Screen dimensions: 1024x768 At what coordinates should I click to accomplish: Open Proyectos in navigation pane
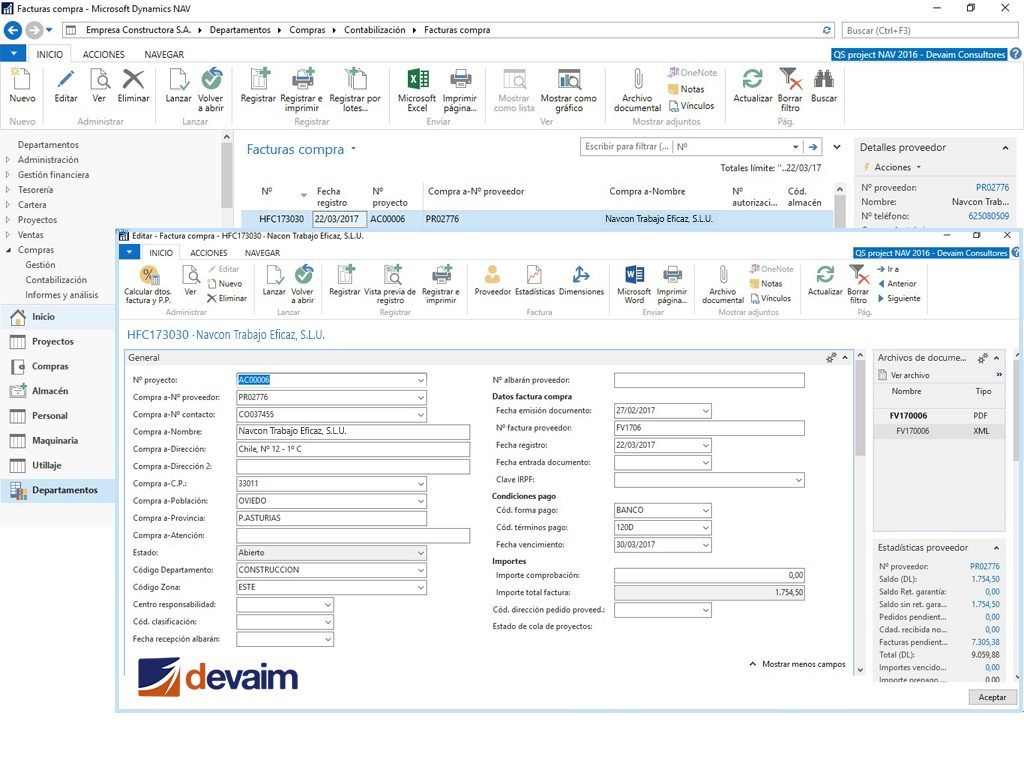point(53,342)
